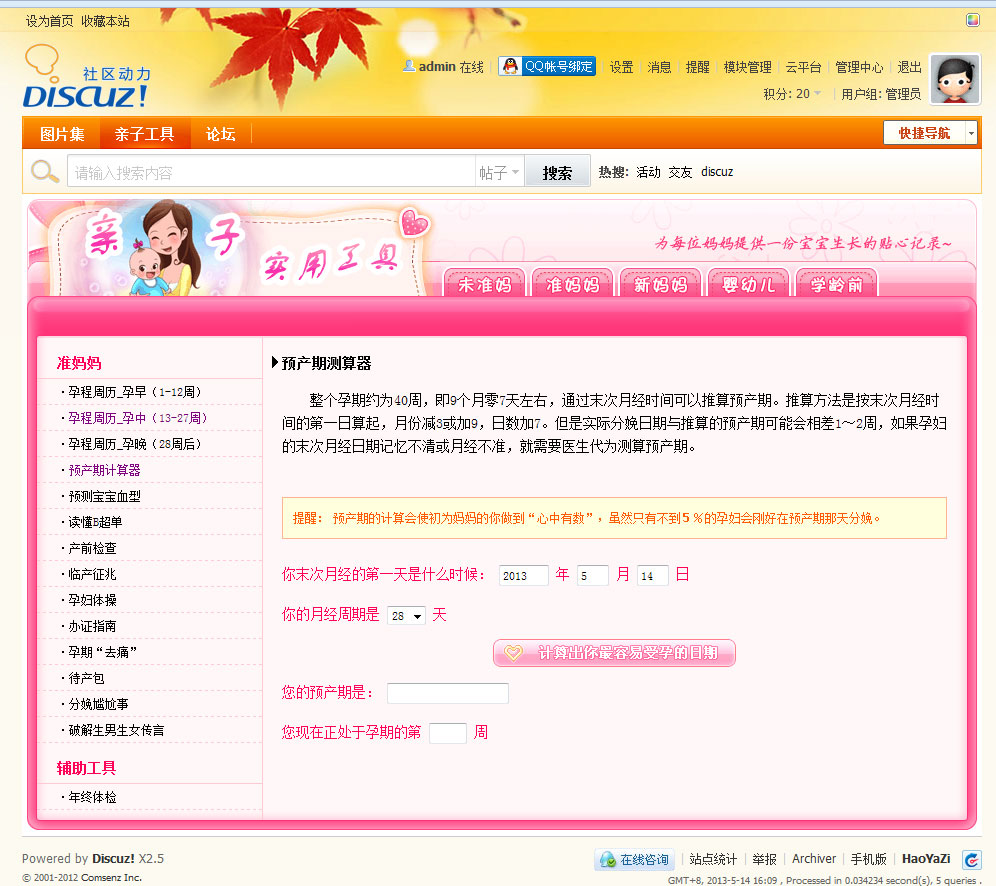The height and width of the screenshot is (886, 996).
Task: Click 退出 to log out
Action: tap(909, 67)
